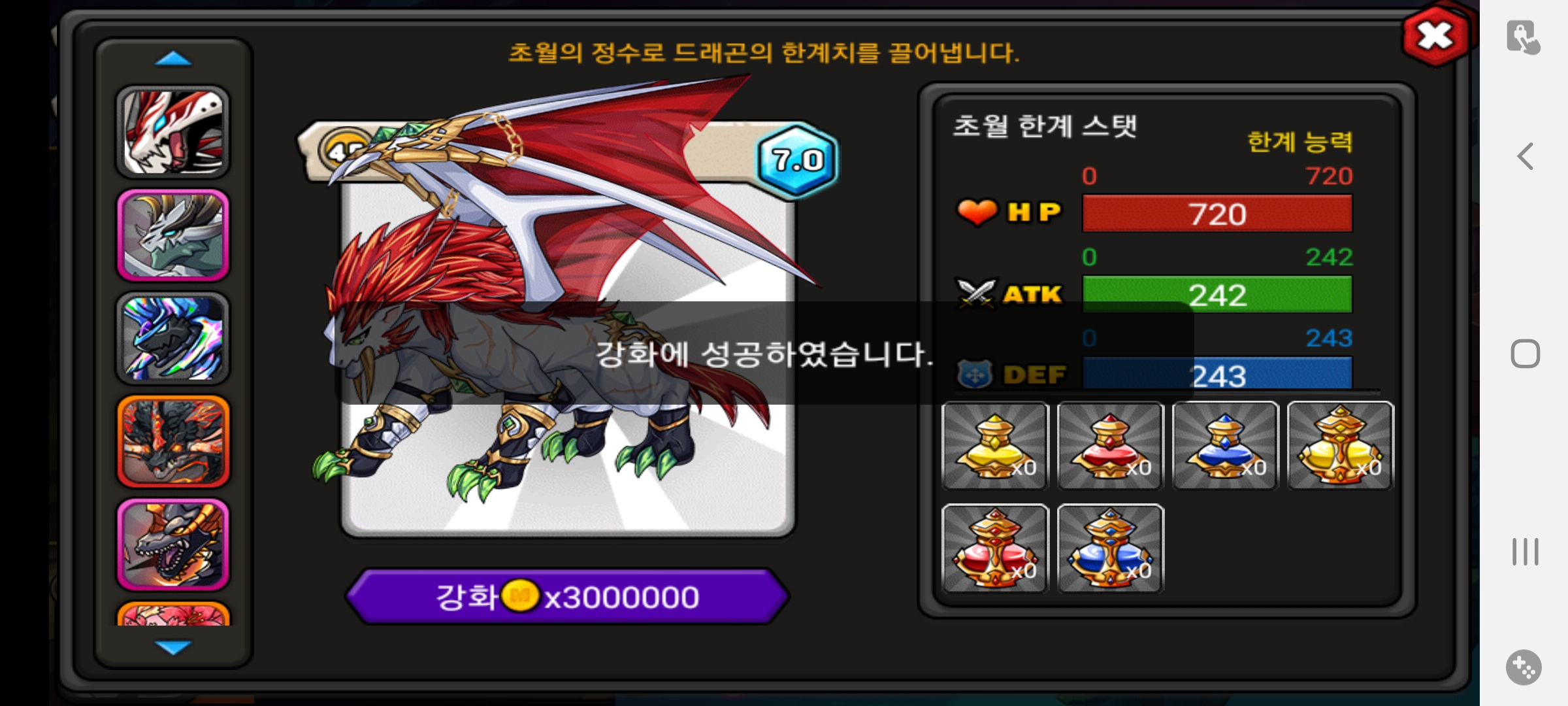Open the Android recent apps button
The height and width of the screenshot is (706, 1568).
(1526, 552)
